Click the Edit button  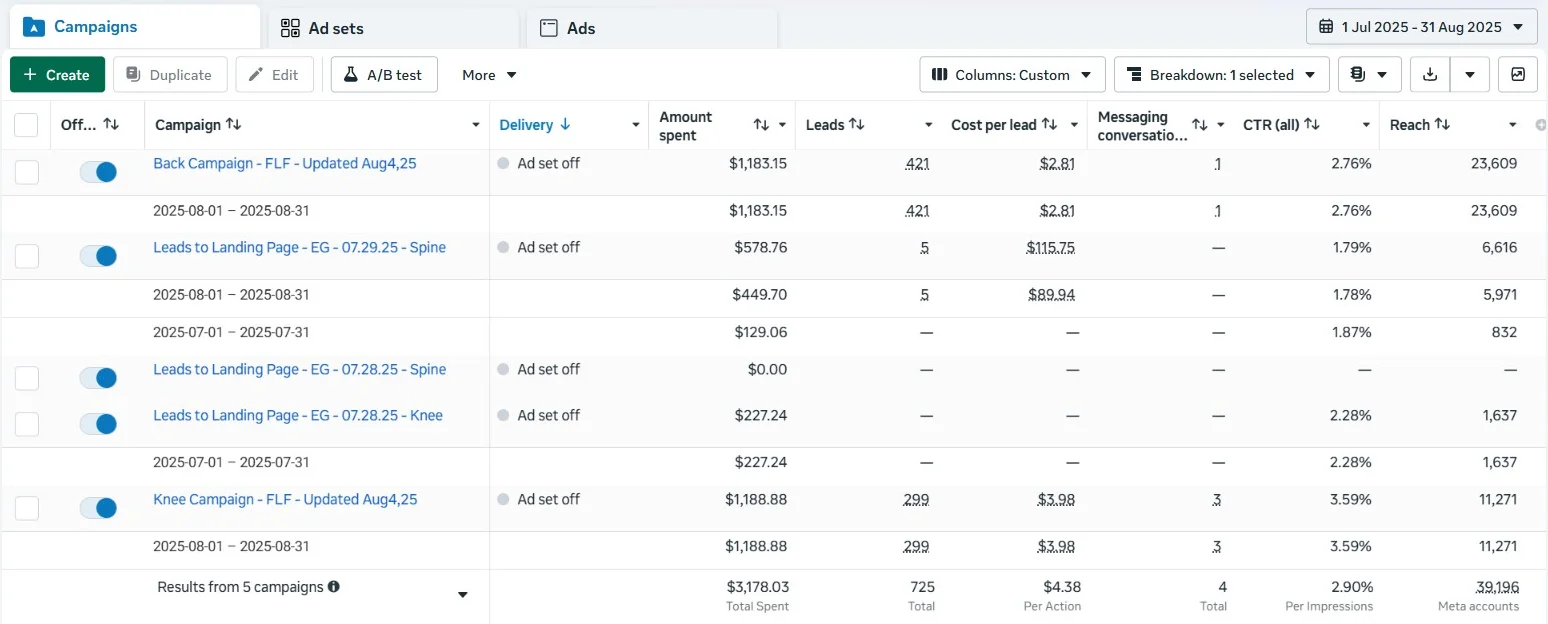[275, 75]
